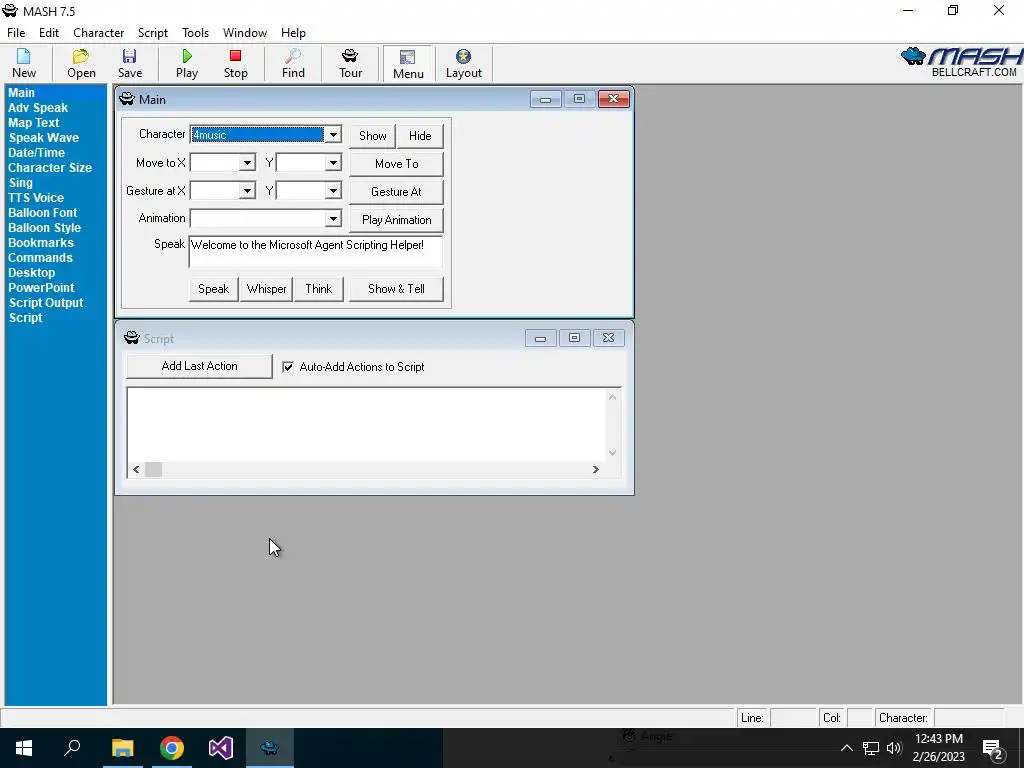Open the Edit menu
The height and width of the screenshot is (768, 1024).
pyautogui.click(x=49, y=33)
